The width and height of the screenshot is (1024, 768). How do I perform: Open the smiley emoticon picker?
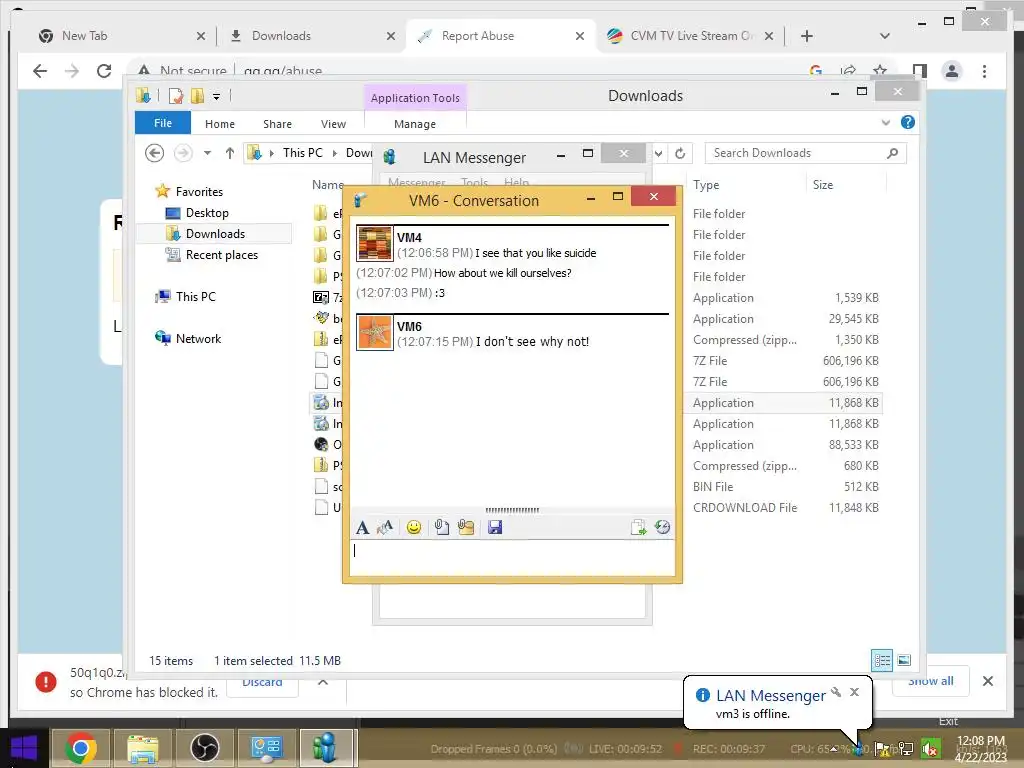click(x=413, y=528)
